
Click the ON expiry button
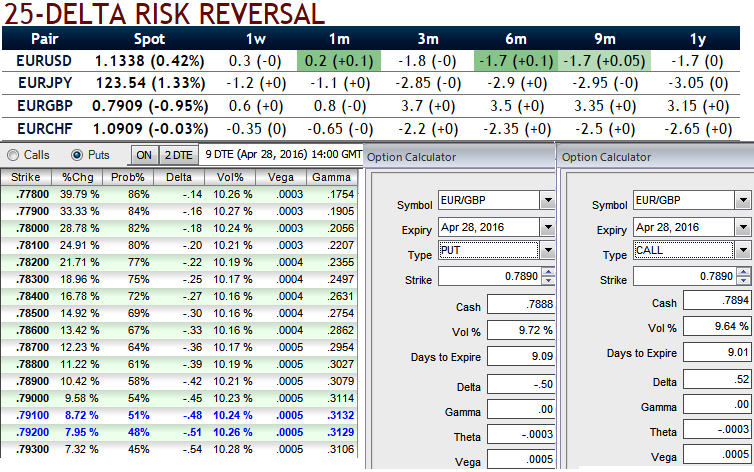click(144, 155)
